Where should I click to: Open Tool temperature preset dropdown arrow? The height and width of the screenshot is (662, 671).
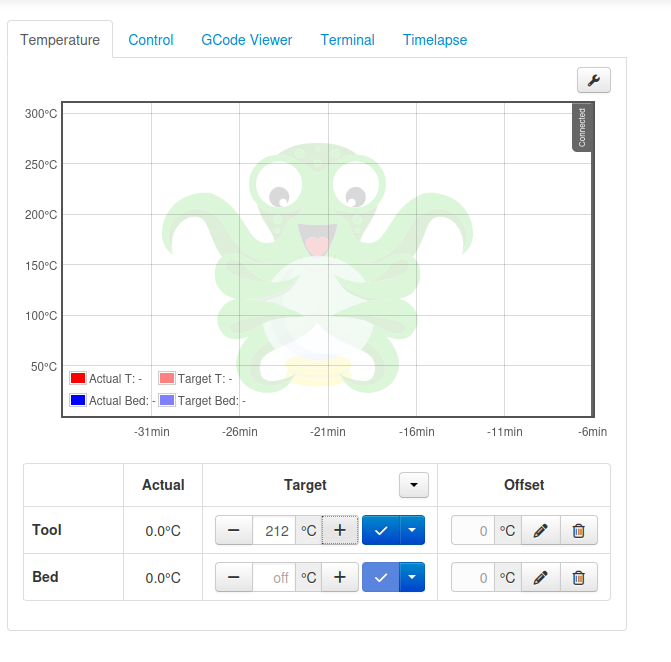click(x=412, y=530)
